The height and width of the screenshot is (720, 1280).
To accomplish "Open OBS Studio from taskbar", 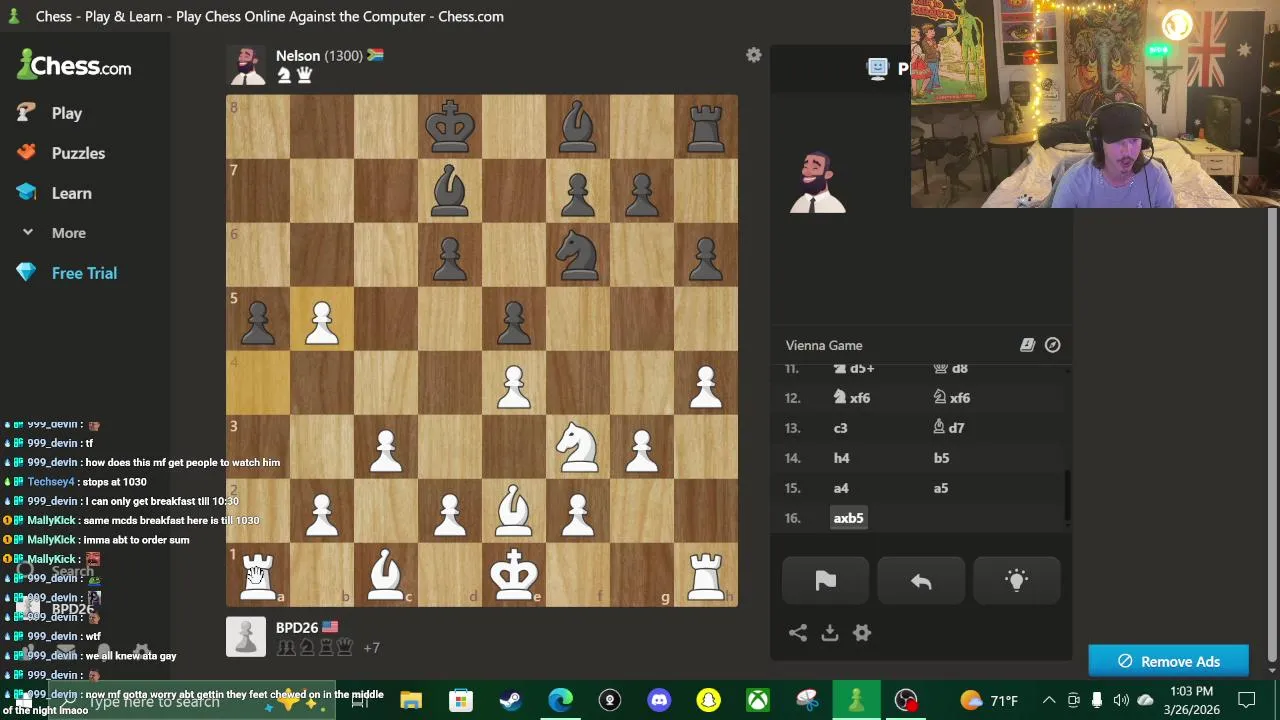I will [906, 700].
